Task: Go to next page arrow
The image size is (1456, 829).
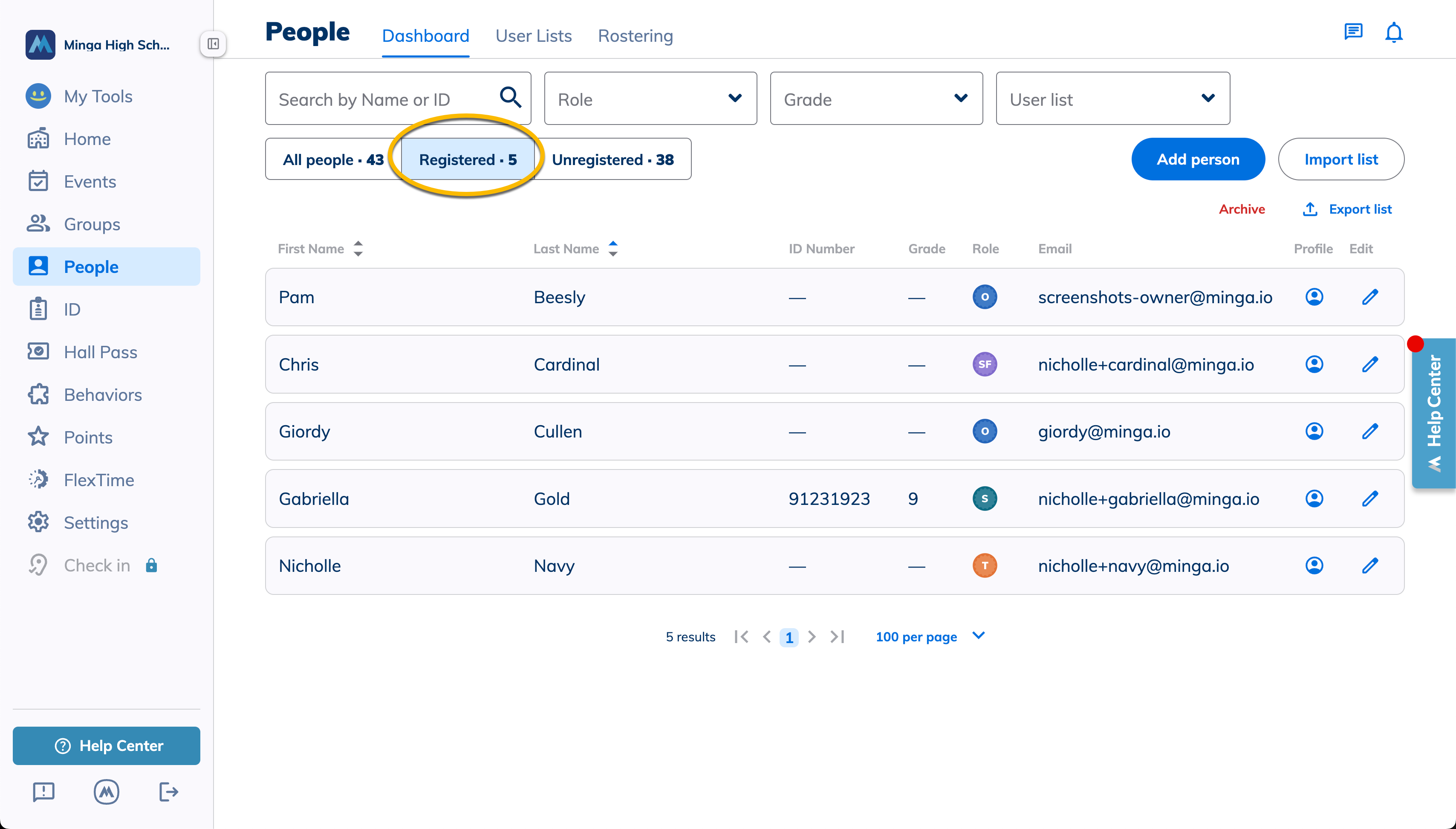Action: click(x=812, y=637)
